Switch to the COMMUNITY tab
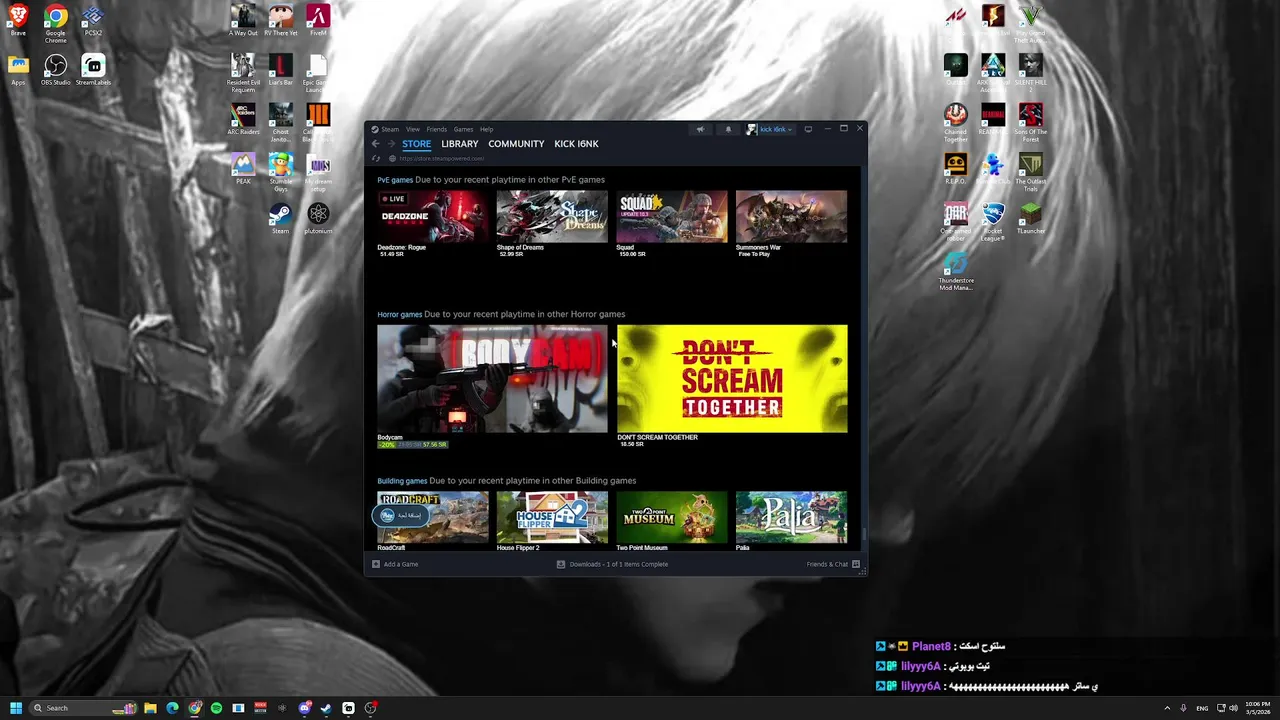Screen dimensions: 1280x720 516,144
